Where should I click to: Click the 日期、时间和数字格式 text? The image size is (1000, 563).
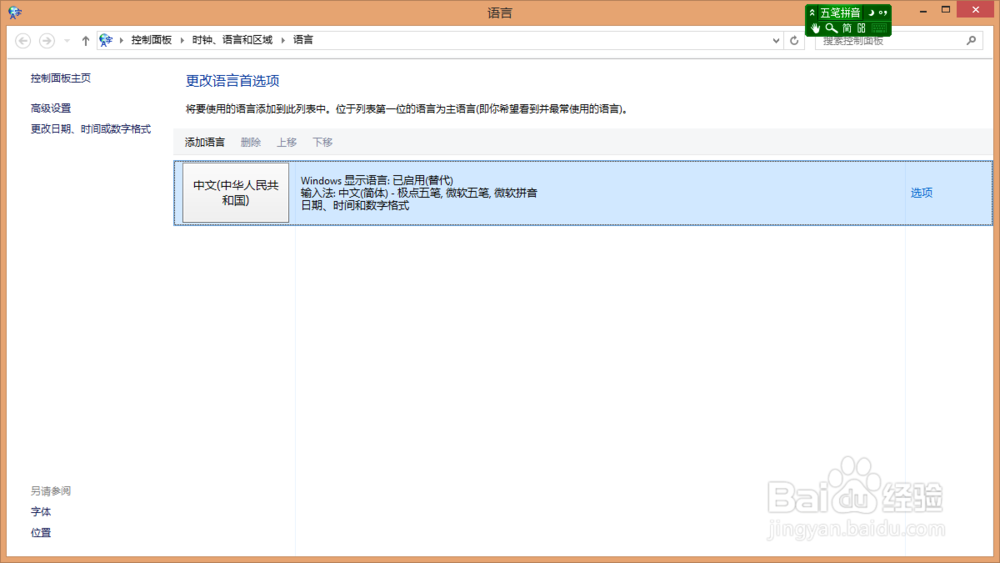coord(355,205)
